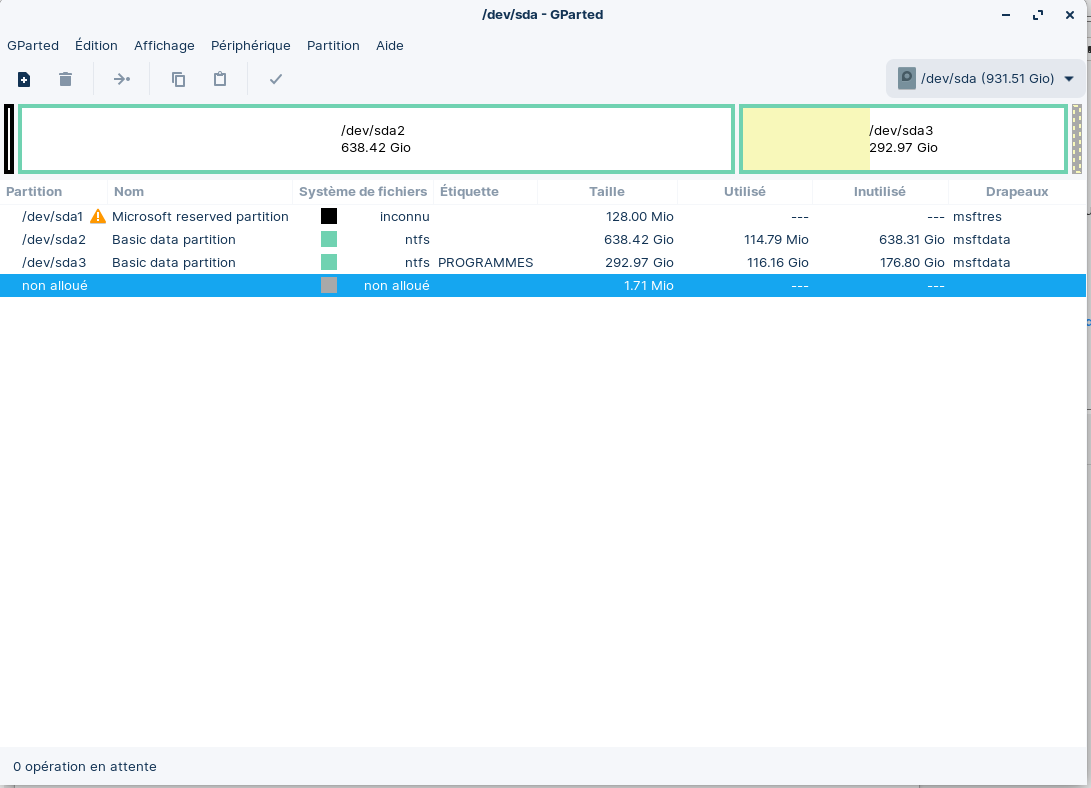Image resolution: width=1091 pixels, height=788 pixels.
Task: Click the resize/move partition arrow icon
Action: pyautogui.click(x=121, y=79)
